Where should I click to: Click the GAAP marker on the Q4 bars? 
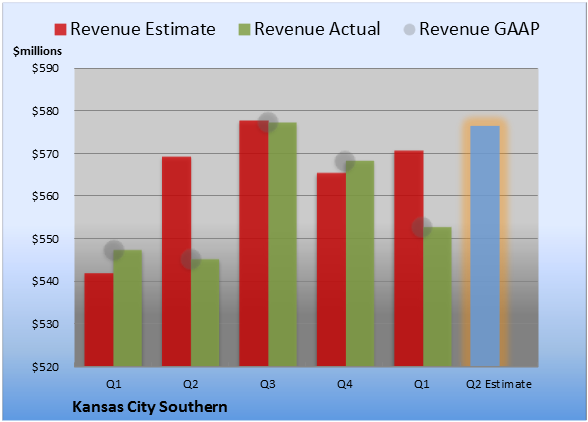tap(345, 161)
